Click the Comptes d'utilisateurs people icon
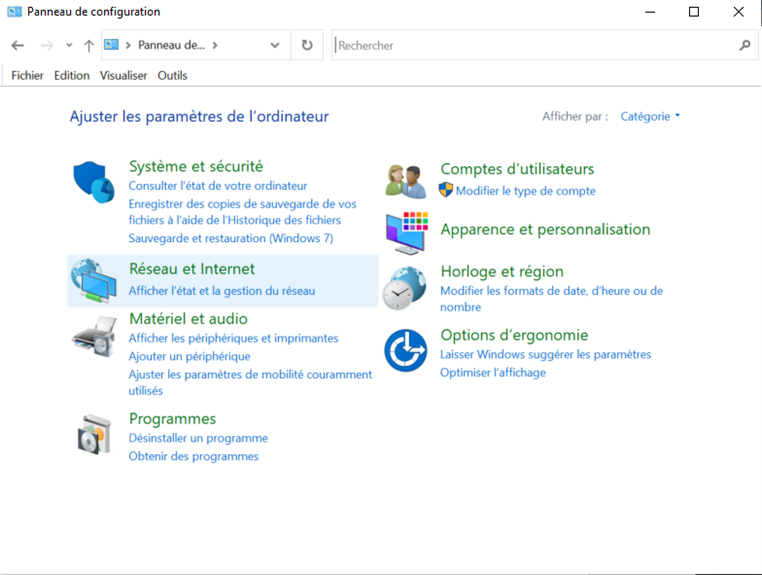This screenshot has height=575, width=762. click(406, 180)
